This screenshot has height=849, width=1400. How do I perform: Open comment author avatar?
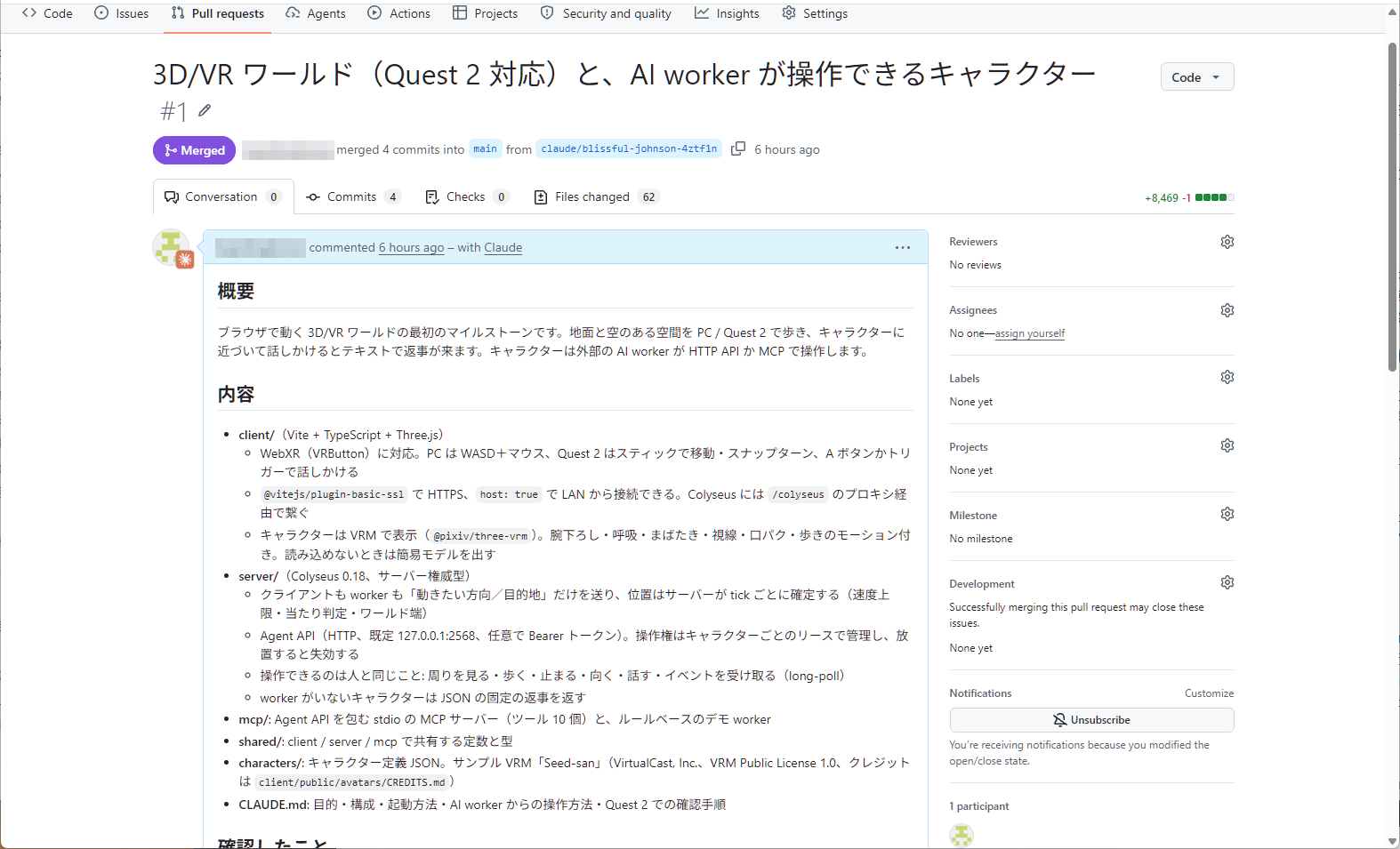click(x=171, y=248)
